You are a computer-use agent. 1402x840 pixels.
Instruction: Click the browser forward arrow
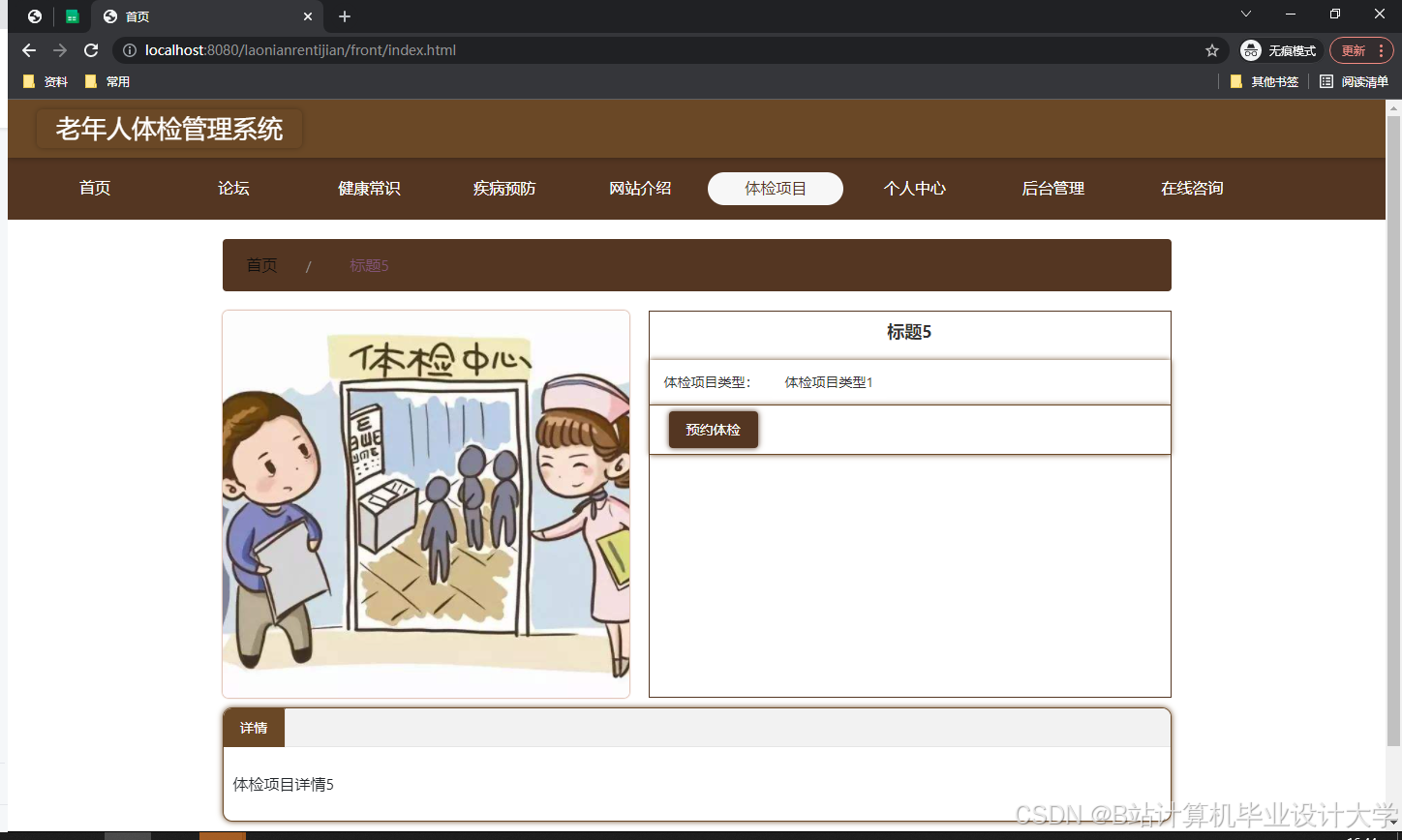(x=60, y=50)
